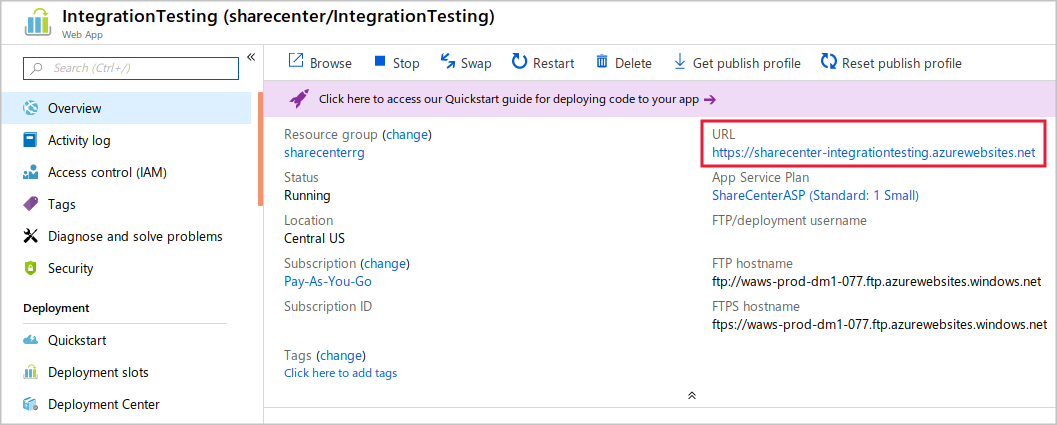This screenshot has width=1057, height=425.
Task: Open ShareCenterASP App Service Plan link
Action: [x=815, y=196]
